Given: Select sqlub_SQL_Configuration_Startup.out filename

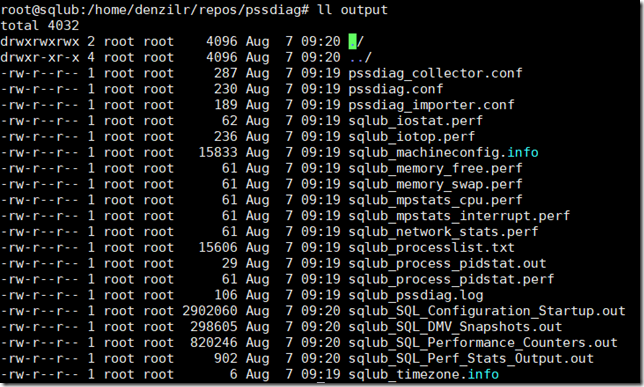Looking at the screenshot, I should pos(487,311).
